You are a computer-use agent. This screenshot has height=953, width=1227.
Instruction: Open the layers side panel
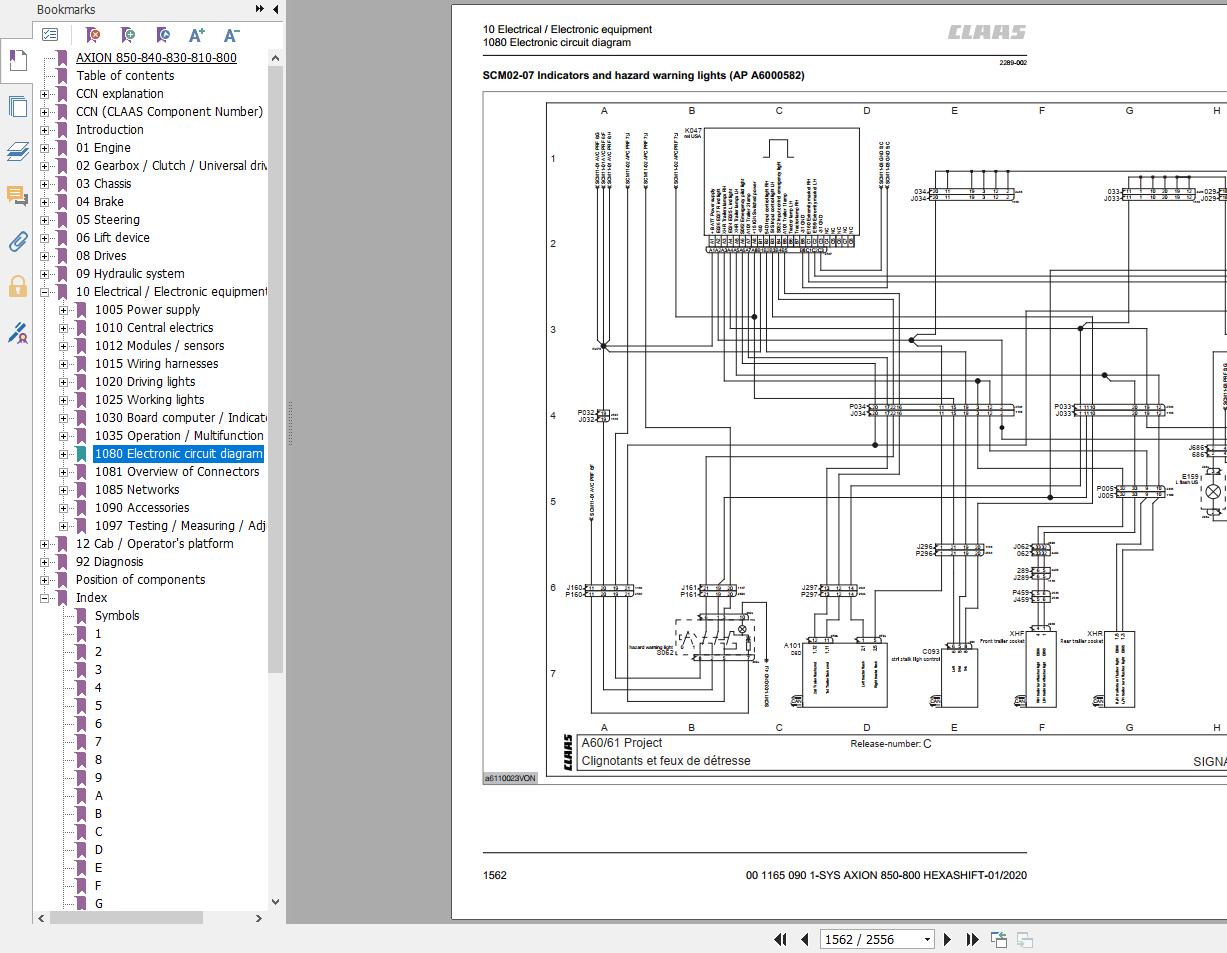pos(17,151)
